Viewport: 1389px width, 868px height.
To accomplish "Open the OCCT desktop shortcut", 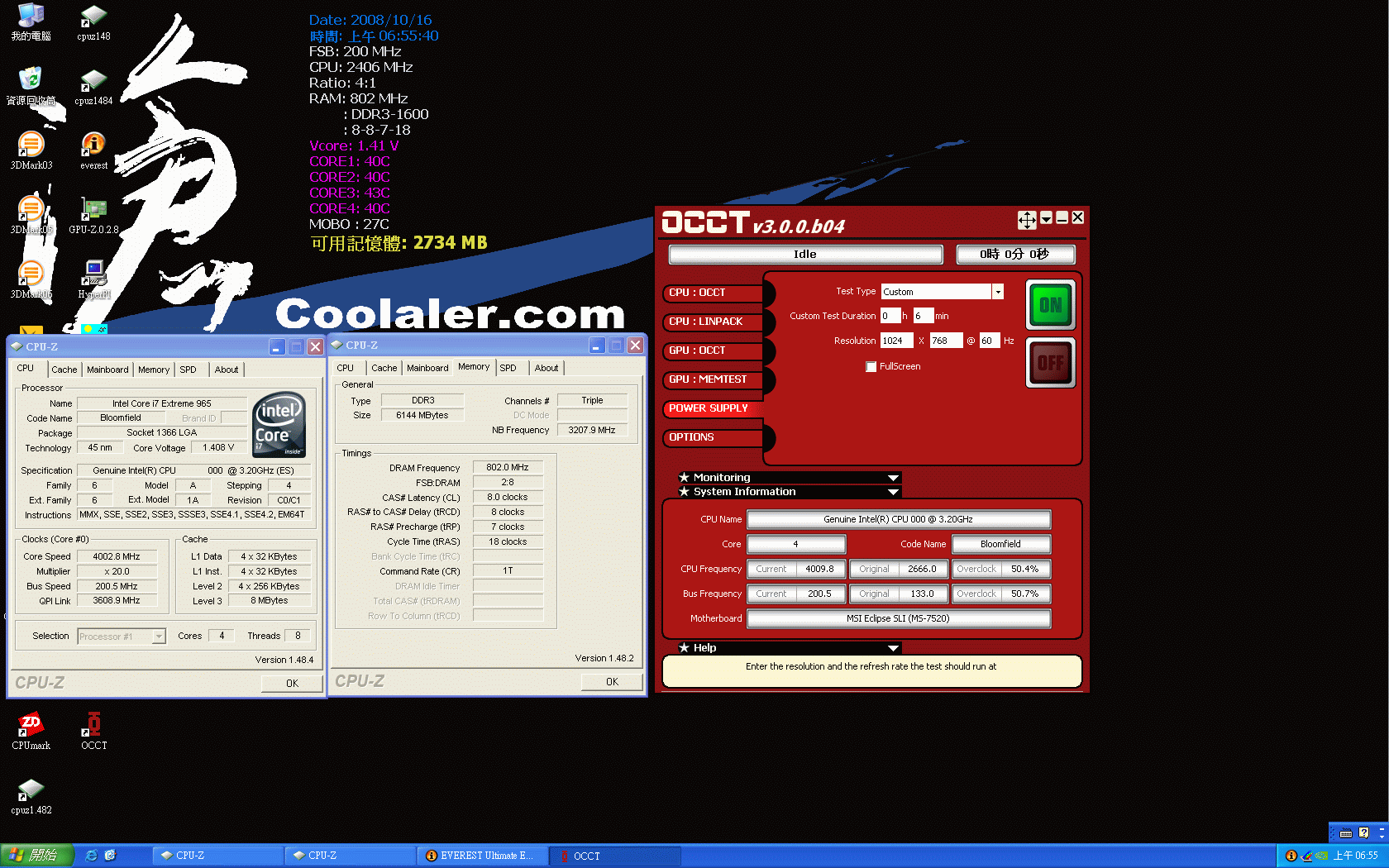I will pos(93,731).
